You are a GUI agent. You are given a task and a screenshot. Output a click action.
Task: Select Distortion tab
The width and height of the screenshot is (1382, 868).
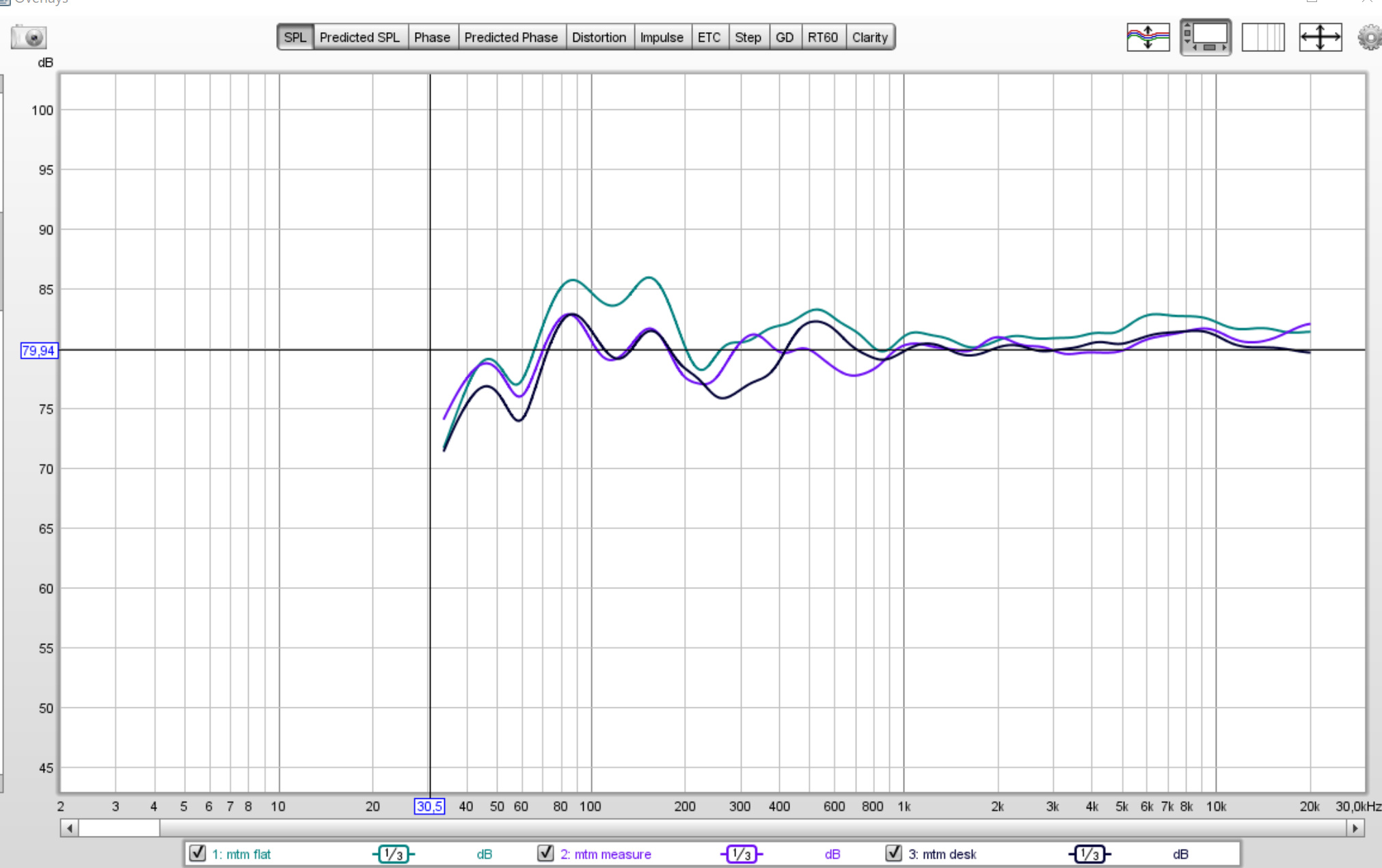599,37
